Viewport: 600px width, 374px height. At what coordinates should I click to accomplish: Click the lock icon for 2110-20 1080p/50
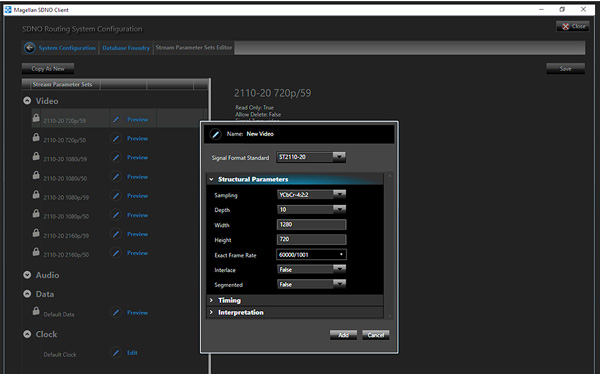click(x=36, y=214)
